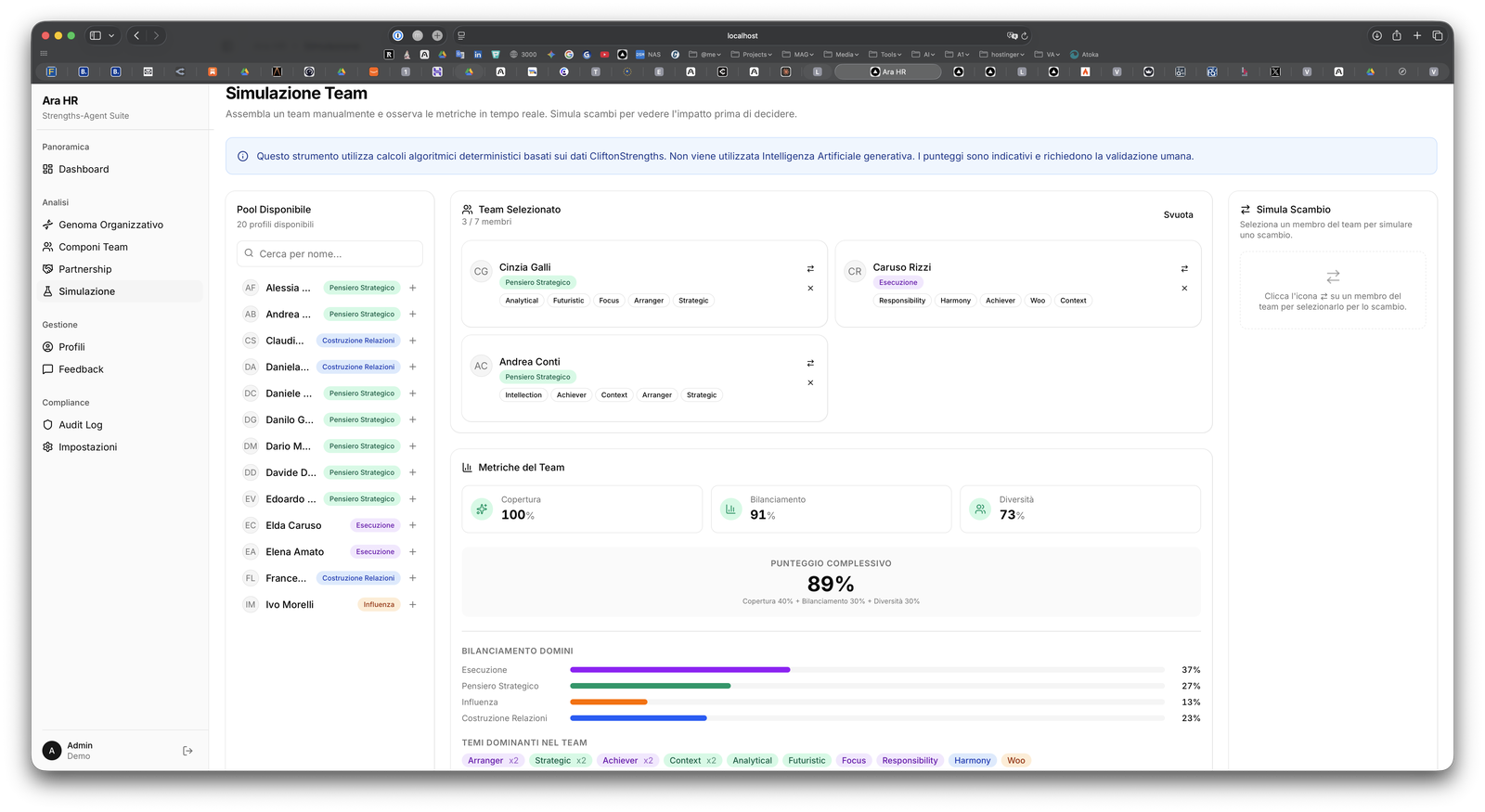Click the Arranger x2 theme tag
1485x812 pixels.
pyautogui.click(x=493, y=761)
